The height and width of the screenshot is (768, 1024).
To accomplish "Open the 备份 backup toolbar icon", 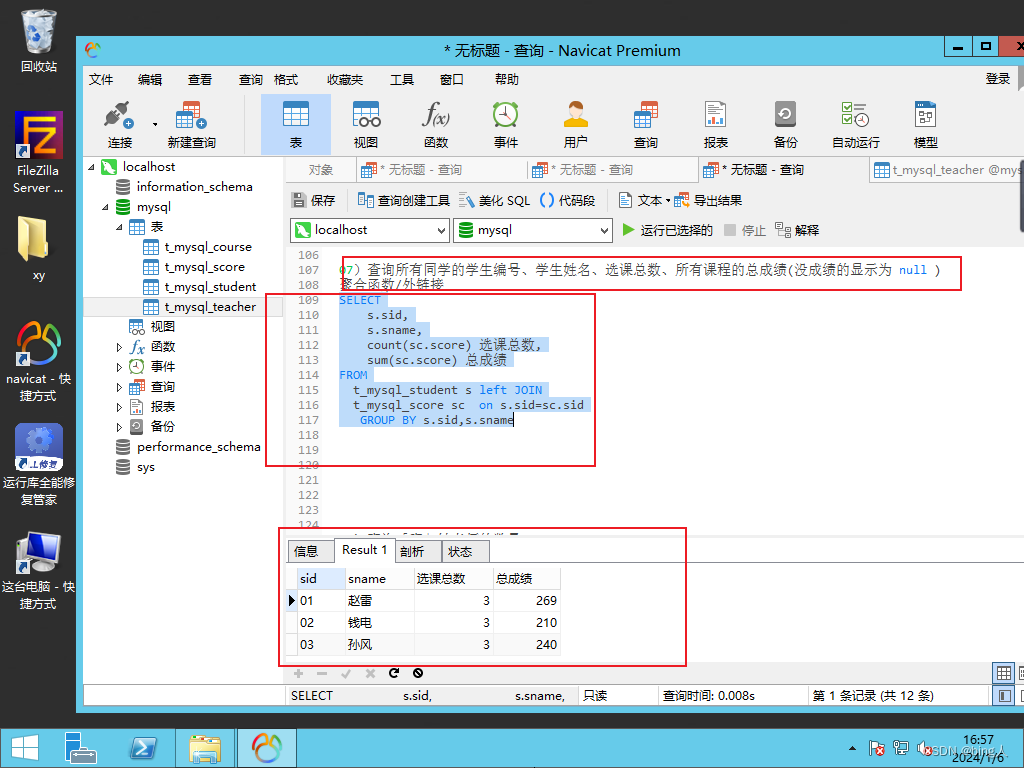I will (785, 125).
